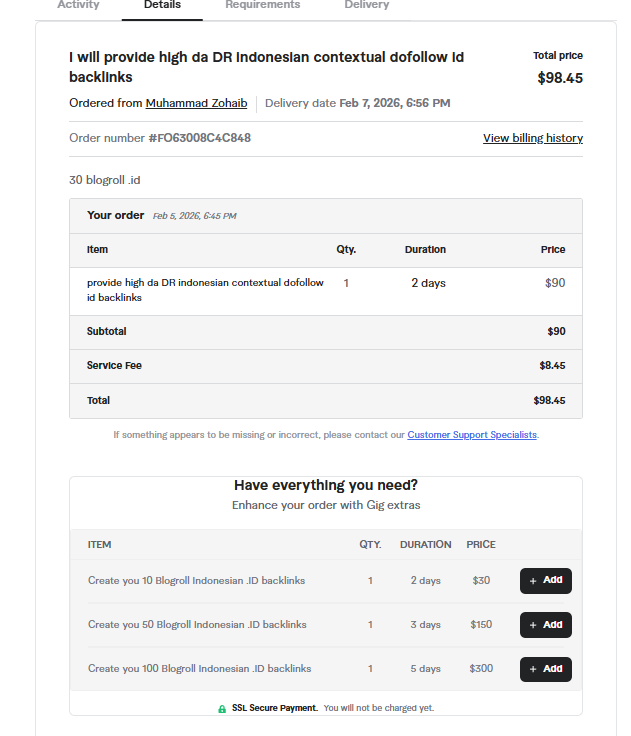Click 'Have everything you need?' heading
The height and width of the screenshot is (736, 631).
coord(326,485)
